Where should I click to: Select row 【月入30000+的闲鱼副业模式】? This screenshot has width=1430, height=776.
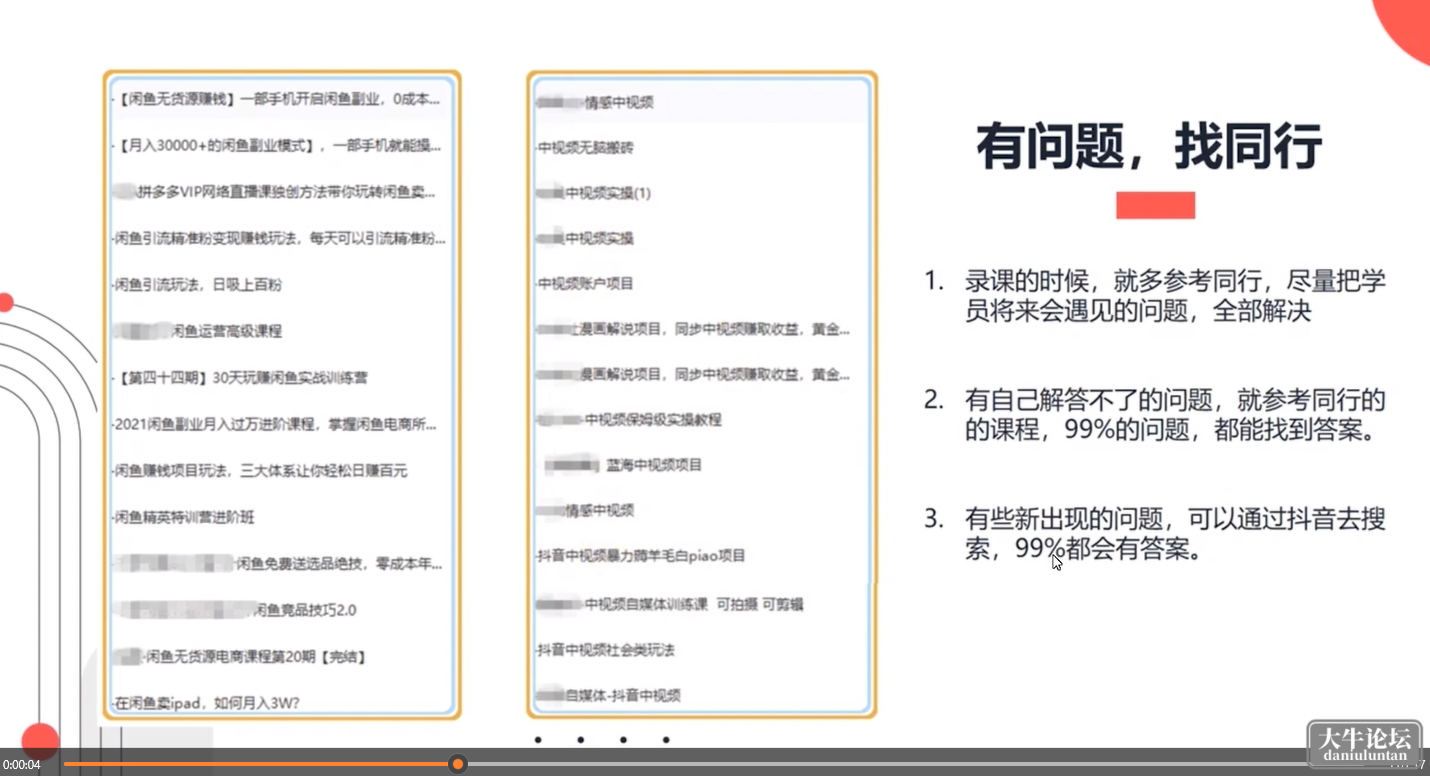click(x=282, y=145)
